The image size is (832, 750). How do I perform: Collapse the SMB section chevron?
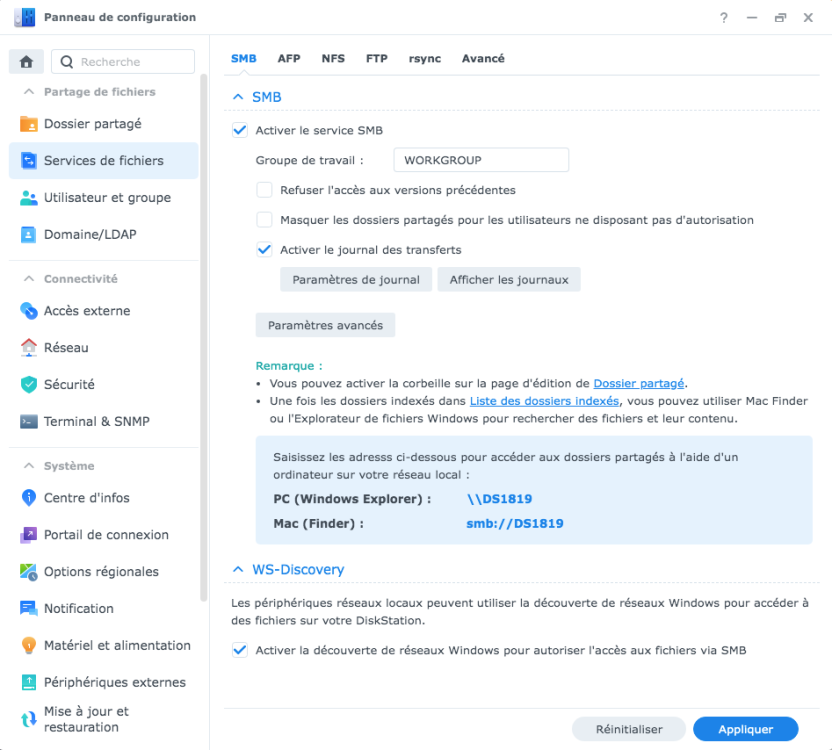click(238, 97)
